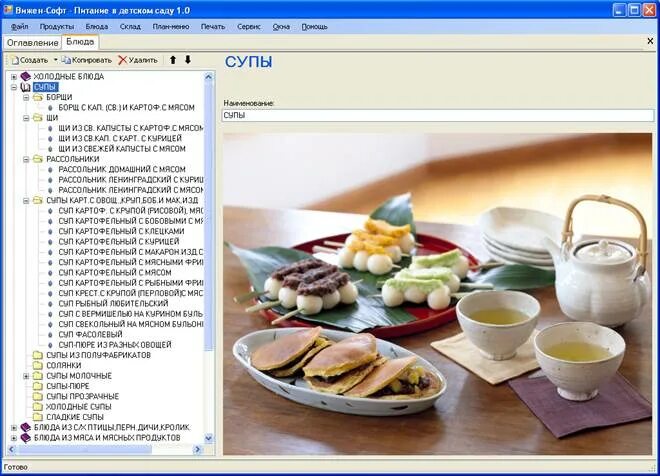Expand the СУПЫ МОЛОЧНЫЕ folder
The image size is (660, 476).
click(x=26, y=376)
